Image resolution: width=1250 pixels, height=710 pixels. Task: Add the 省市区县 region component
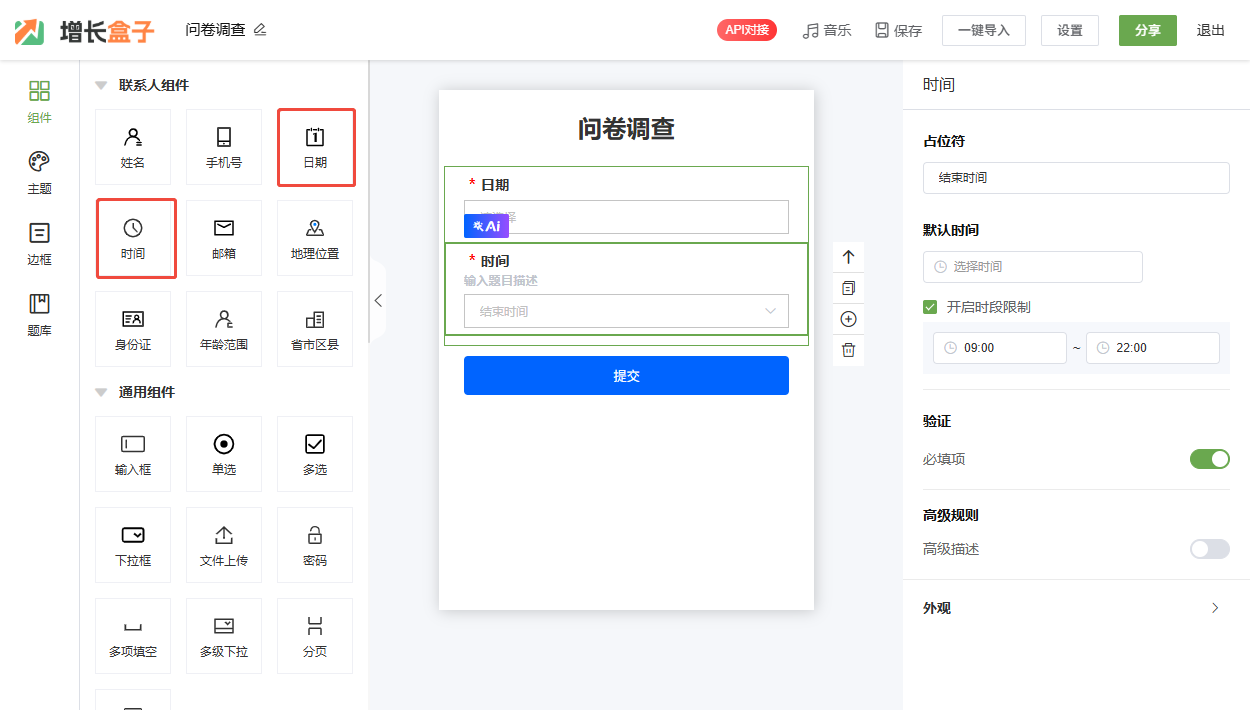[x=315, y=329]
